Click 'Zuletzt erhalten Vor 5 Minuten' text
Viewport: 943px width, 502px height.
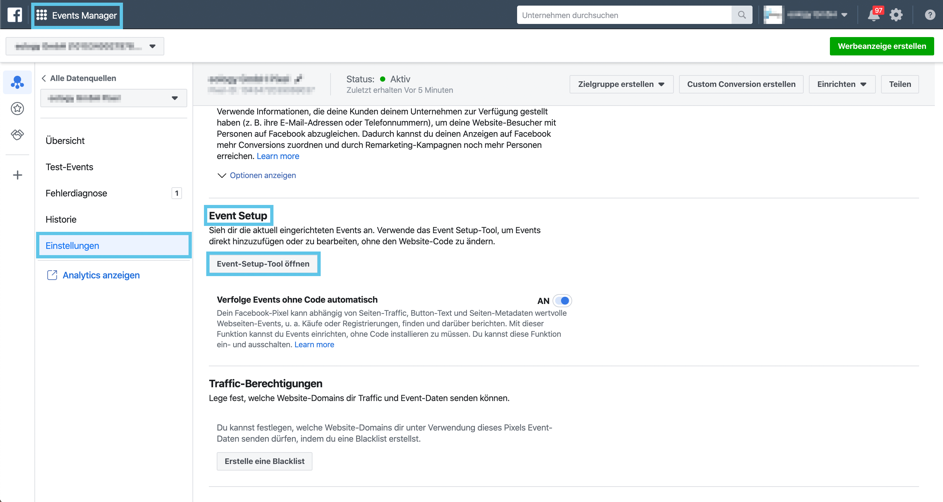click(399, 90)
